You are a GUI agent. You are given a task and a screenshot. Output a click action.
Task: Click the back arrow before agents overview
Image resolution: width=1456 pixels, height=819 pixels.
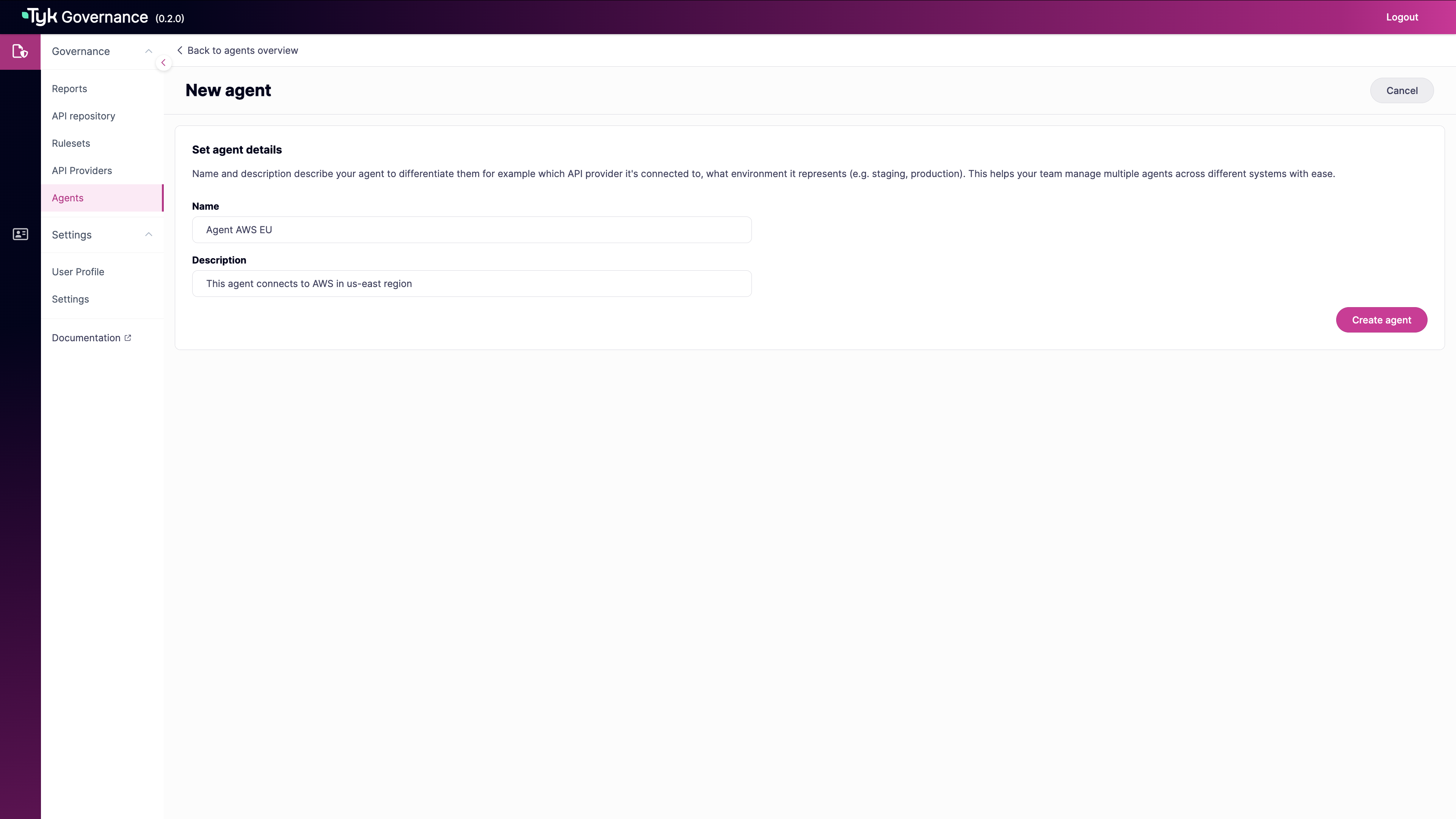(180, 50)
